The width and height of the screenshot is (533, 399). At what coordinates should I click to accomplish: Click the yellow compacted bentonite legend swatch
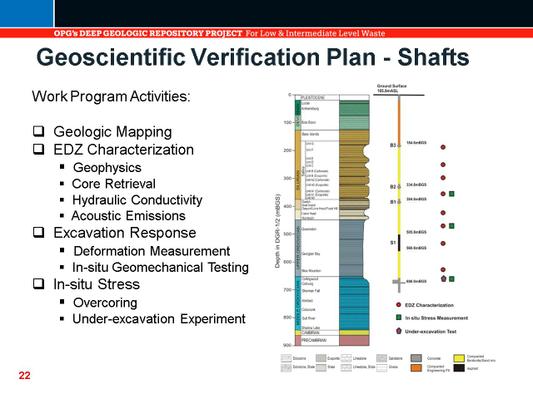coord(459,358)
